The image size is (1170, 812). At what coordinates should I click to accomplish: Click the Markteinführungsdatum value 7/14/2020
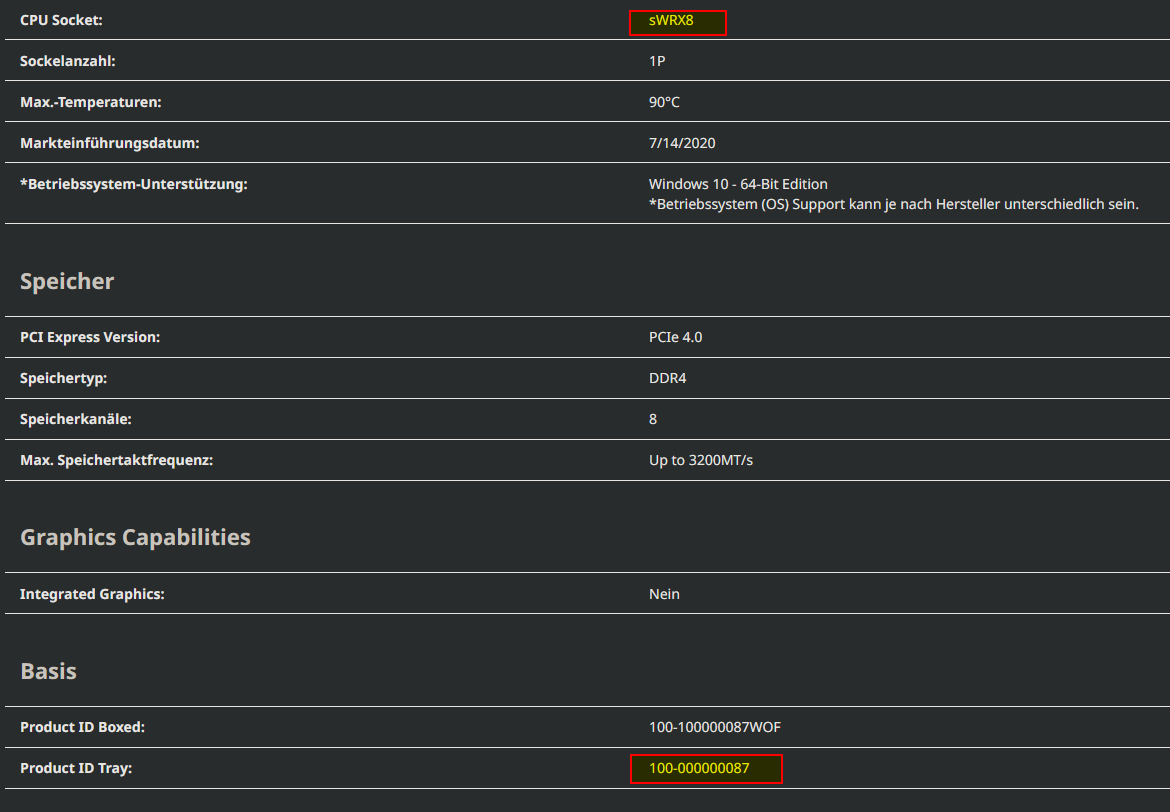coord(681,142)
